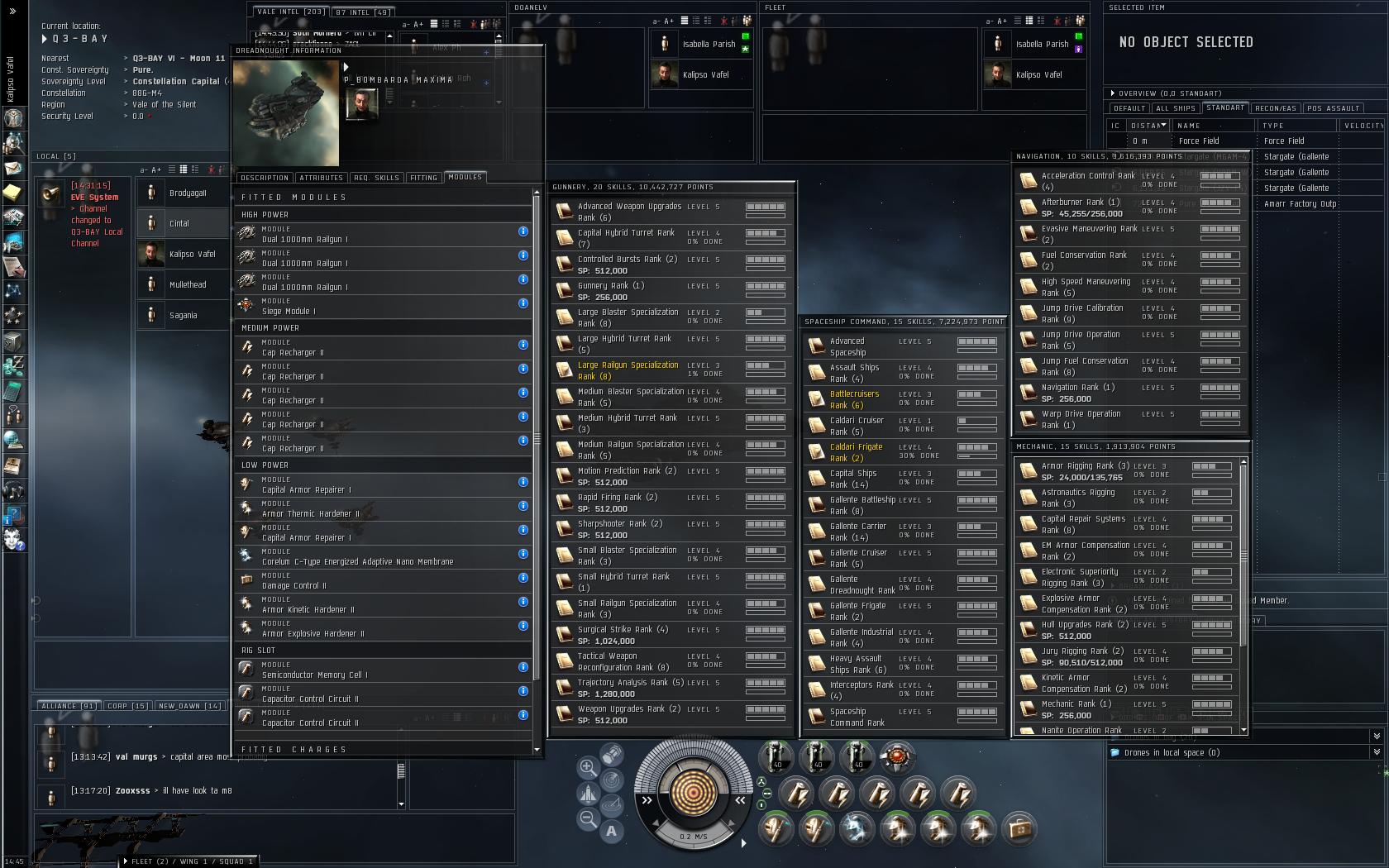
Task: Click the Large Railgun Specialization skill
Action: [672, 370]
